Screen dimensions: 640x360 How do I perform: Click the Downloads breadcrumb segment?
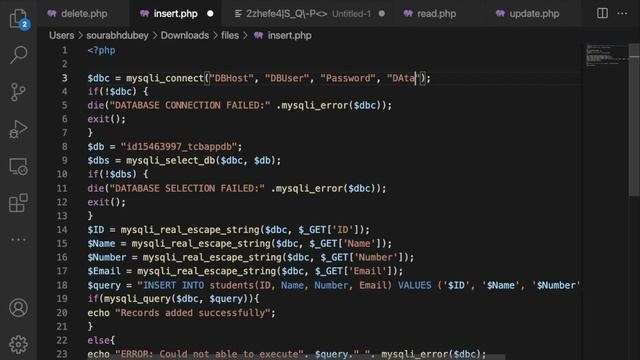(x=184, y=36)
